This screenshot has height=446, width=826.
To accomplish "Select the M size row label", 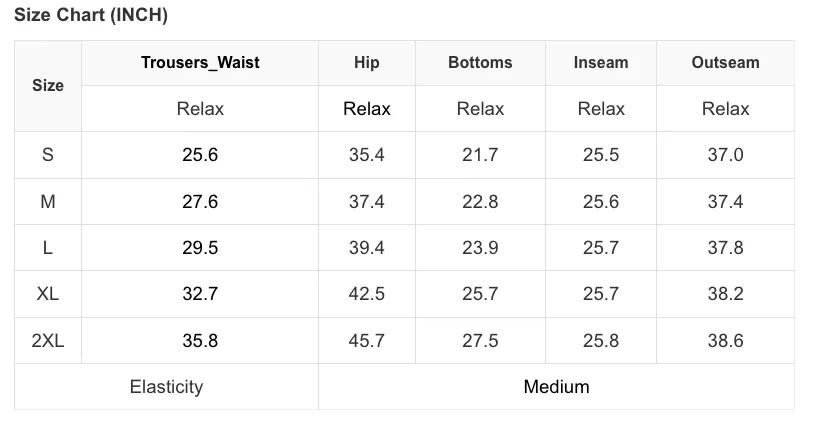I will pyautogui.click(x=48, y=201).
